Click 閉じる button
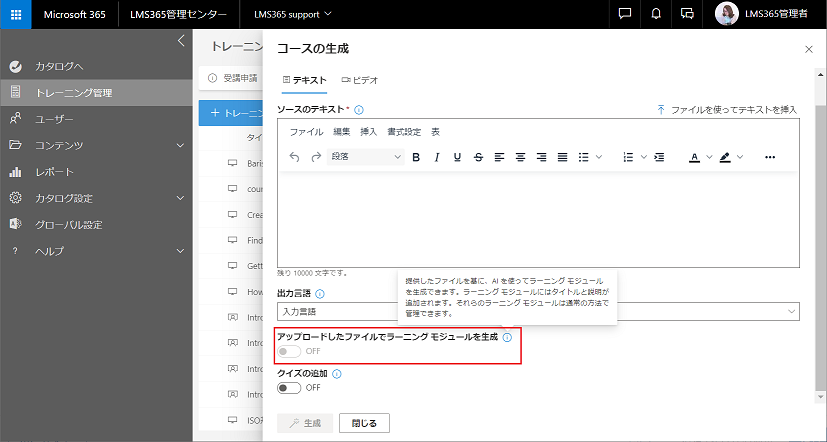The height and width of the screenshot is (442, 827). coord(364,423)
